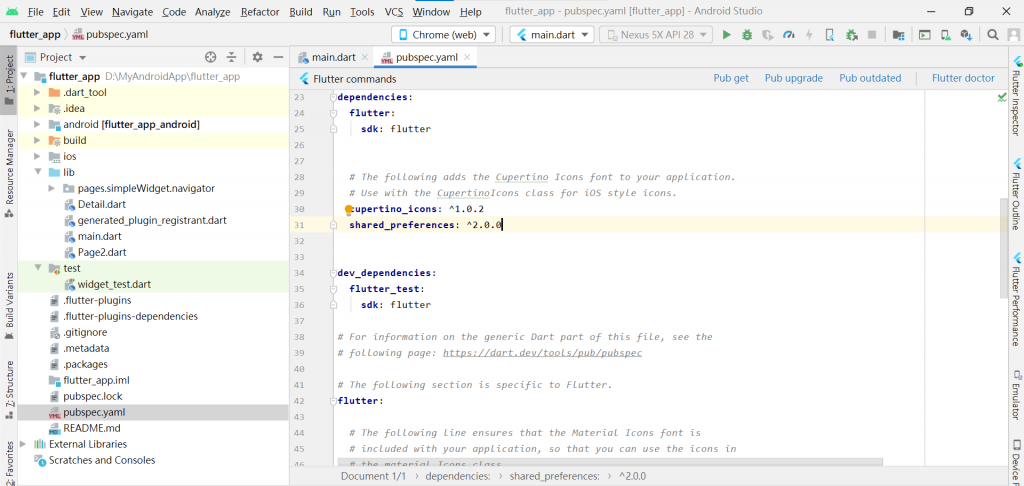Screen dimensions: 1024x486
Task: Select pubspec.lock in project tree
Action: pyautogui.click(x=93, y=397)
